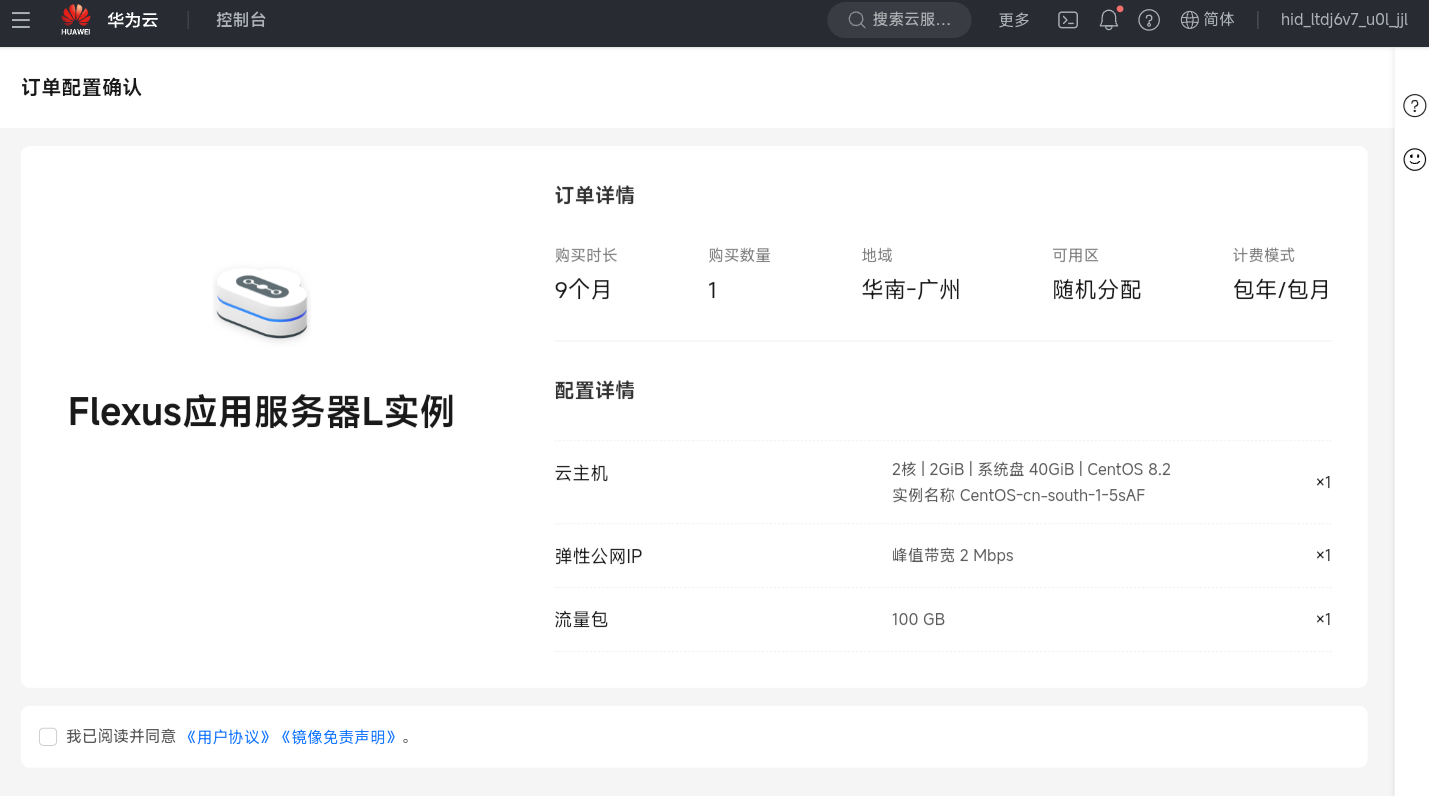Click the Huawei Cloud logo

click(110, 20)
